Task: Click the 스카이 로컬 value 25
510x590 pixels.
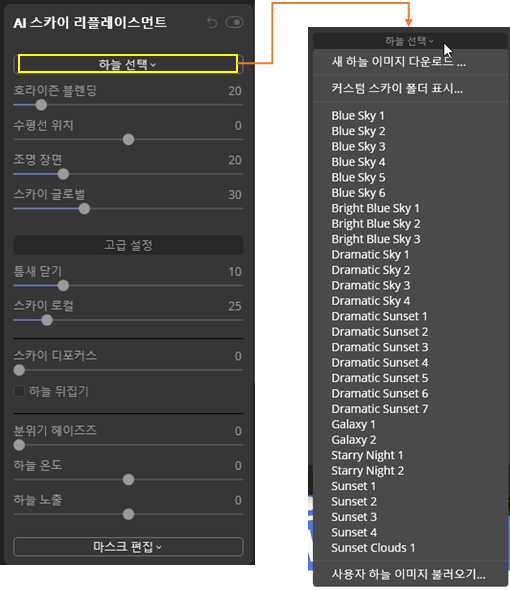Action: (235, 306)
